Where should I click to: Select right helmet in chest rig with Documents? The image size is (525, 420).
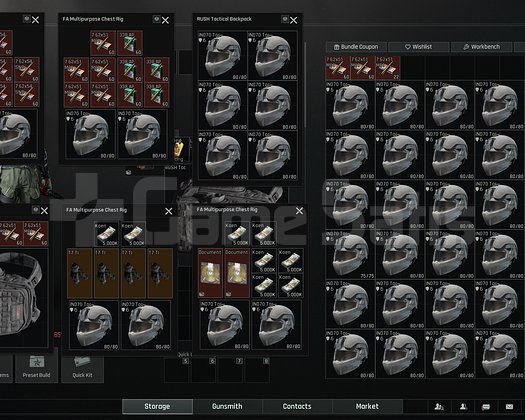click(x=276, y=325)
